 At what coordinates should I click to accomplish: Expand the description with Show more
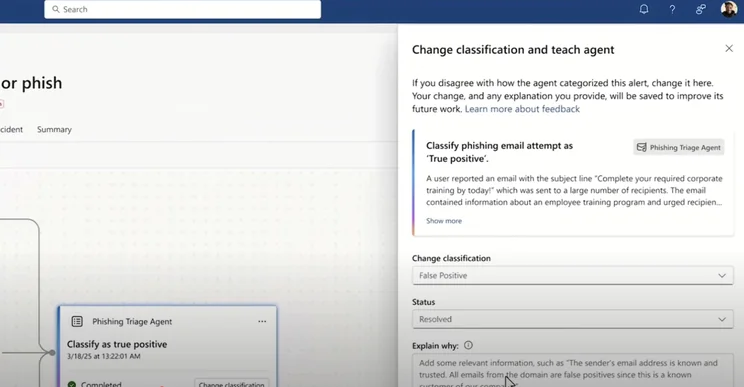point(444,221)
